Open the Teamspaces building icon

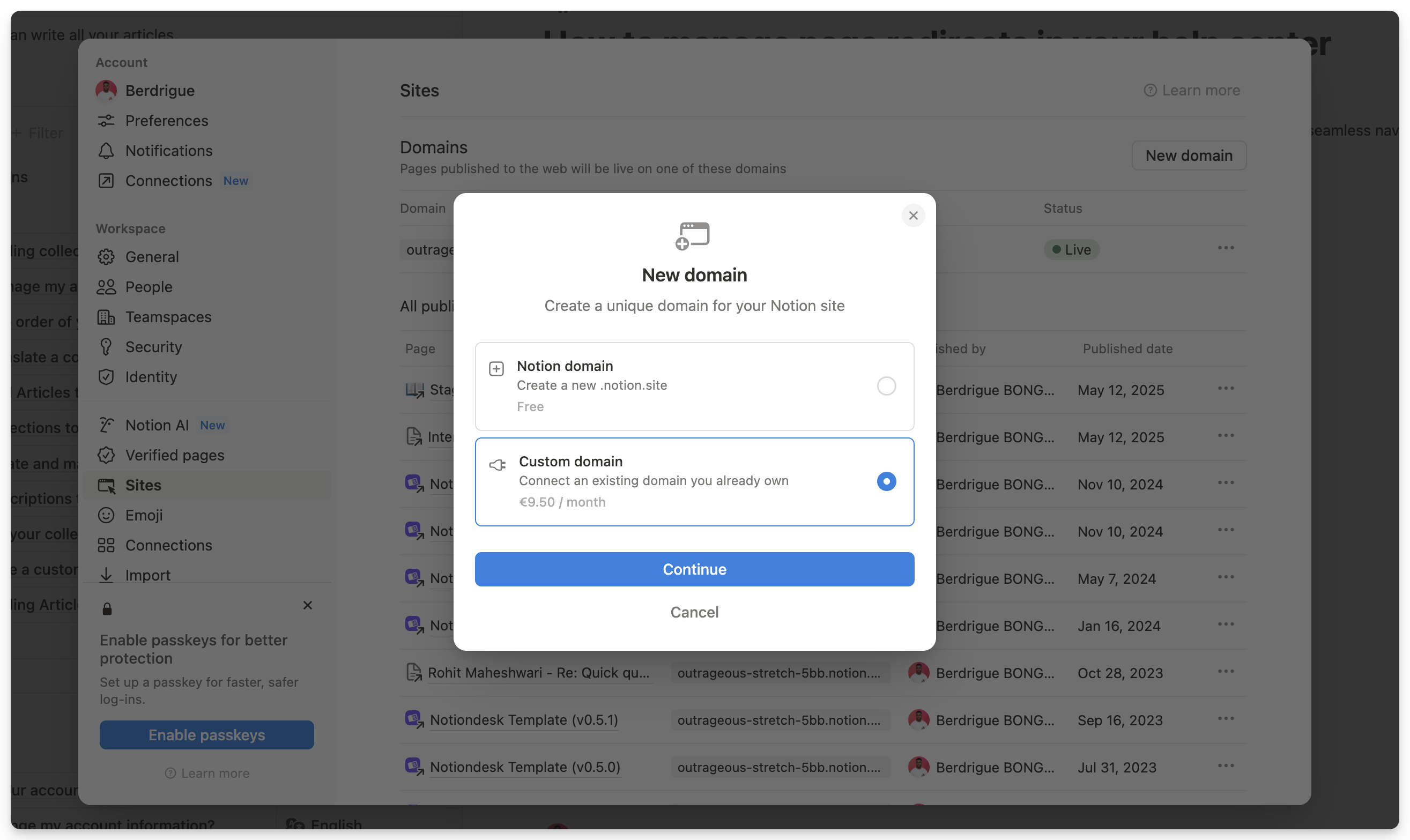click(x=106, y=317)
